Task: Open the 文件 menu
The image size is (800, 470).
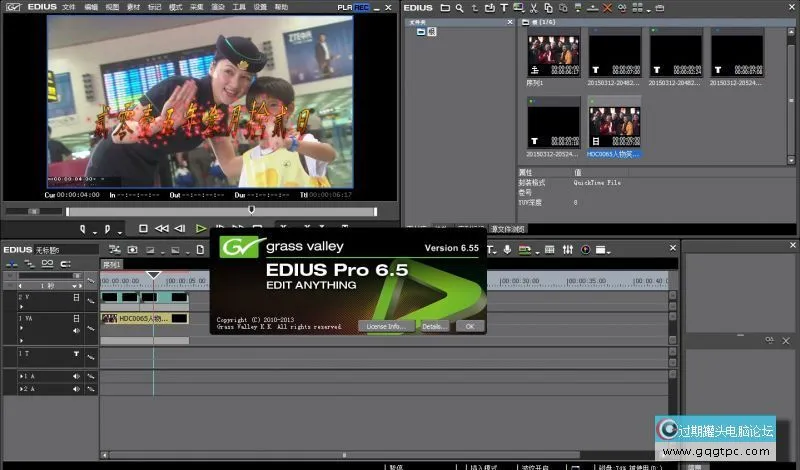Action: point(68,7)
